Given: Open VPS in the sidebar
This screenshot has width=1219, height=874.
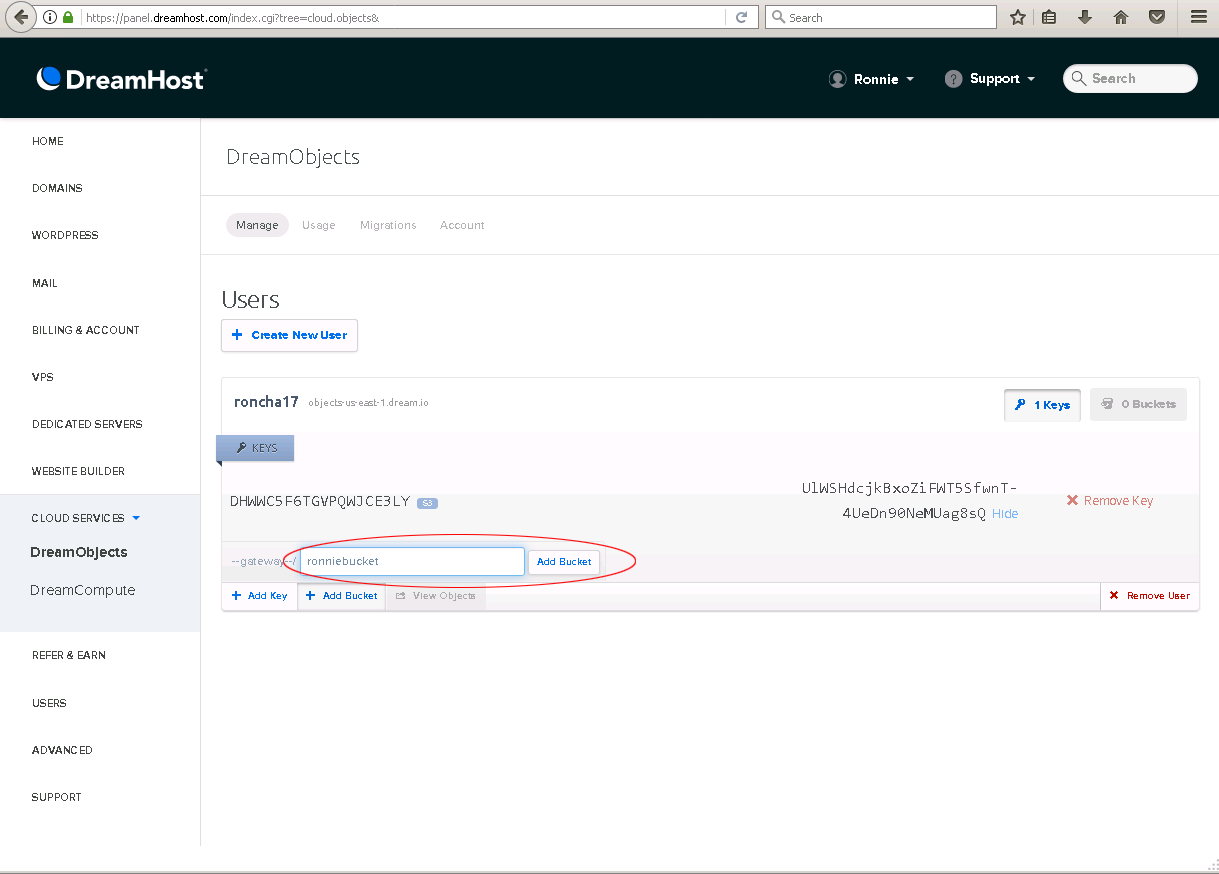Looking at the screenshot, I should click(x=43, y=377).
